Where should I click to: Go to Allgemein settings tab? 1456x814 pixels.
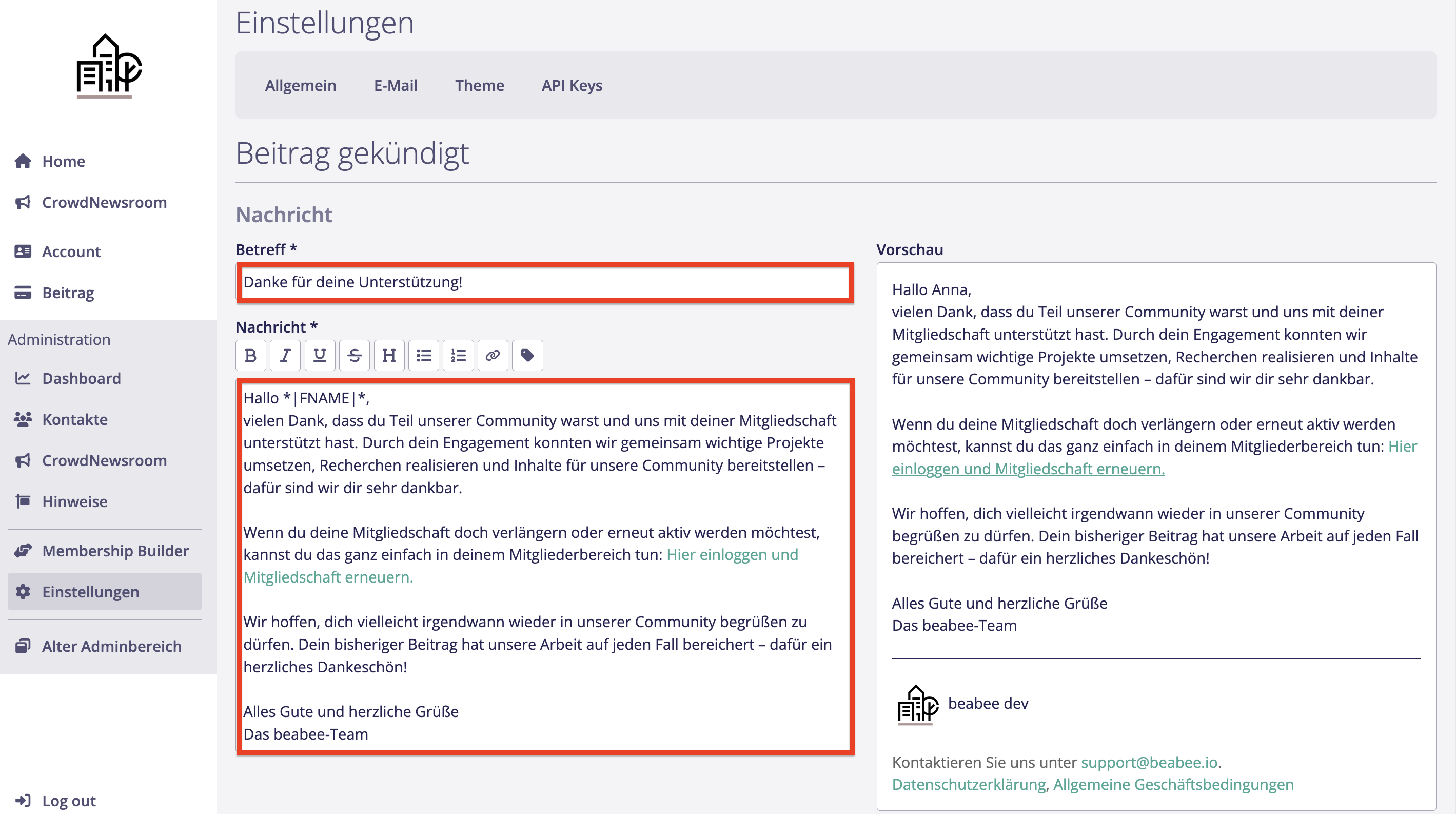click(x=300, y=85)
